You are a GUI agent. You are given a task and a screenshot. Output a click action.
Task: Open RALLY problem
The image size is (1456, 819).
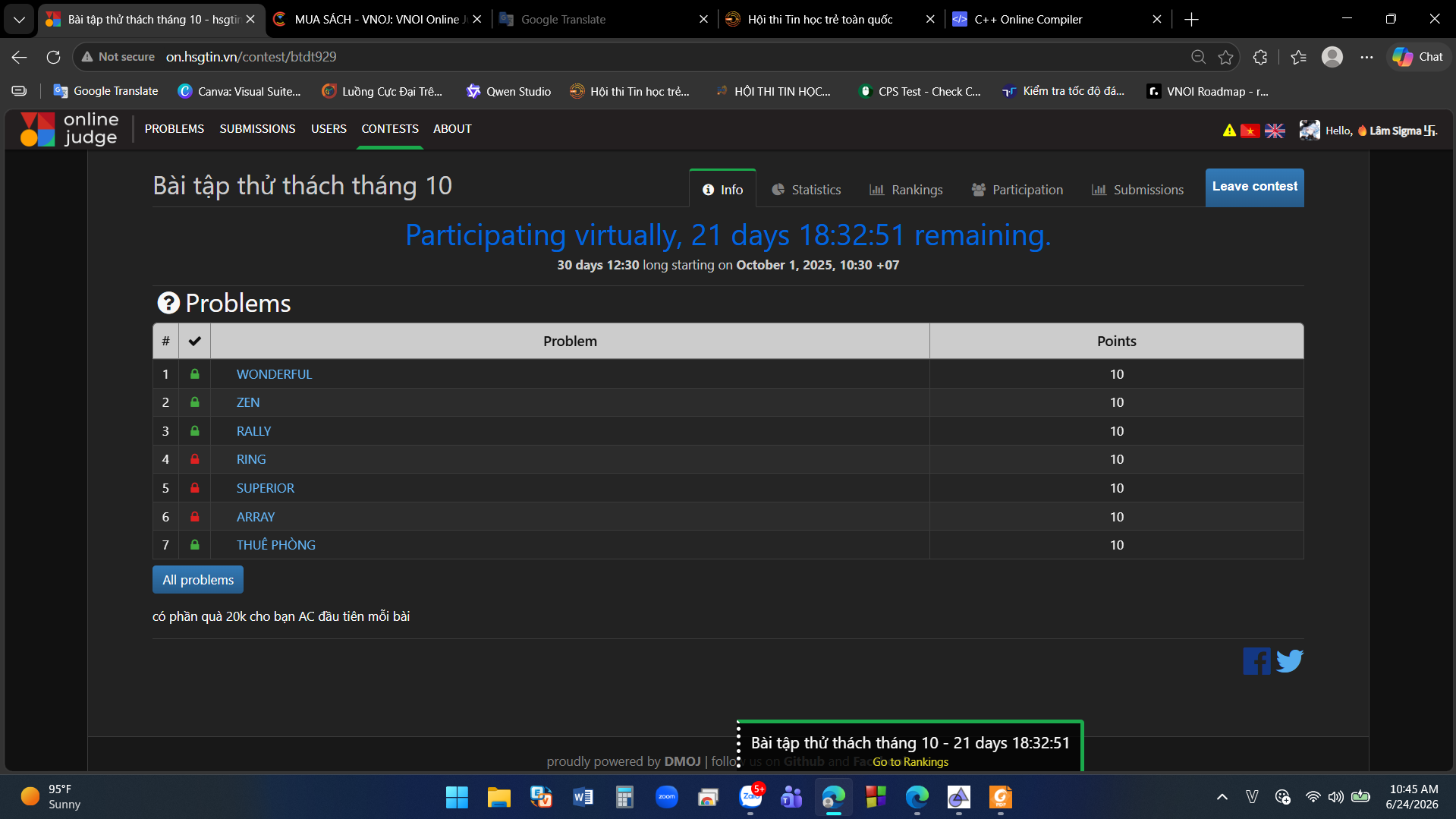click(253, 431)
